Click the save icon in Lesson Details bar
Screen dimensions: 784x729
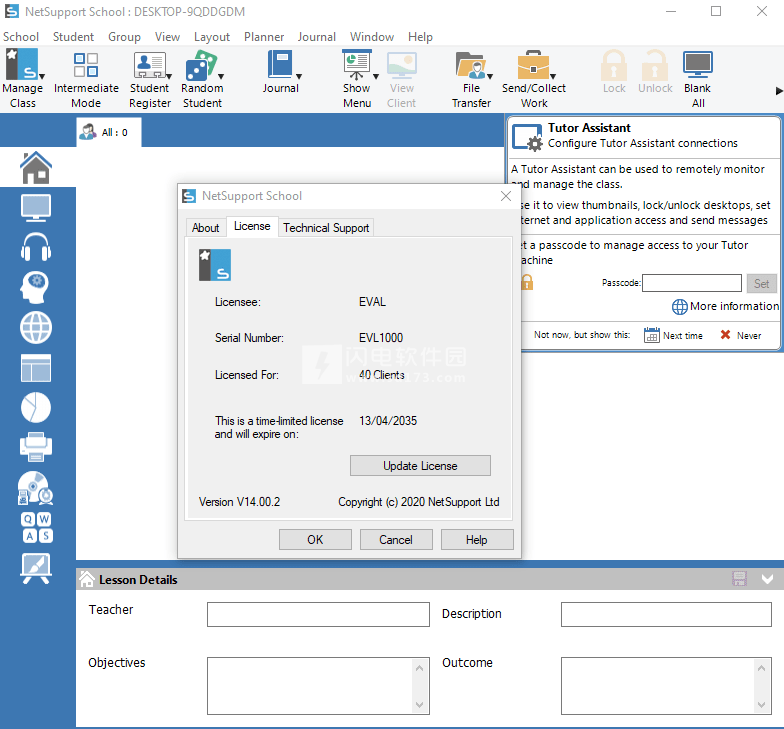(740, 579)
